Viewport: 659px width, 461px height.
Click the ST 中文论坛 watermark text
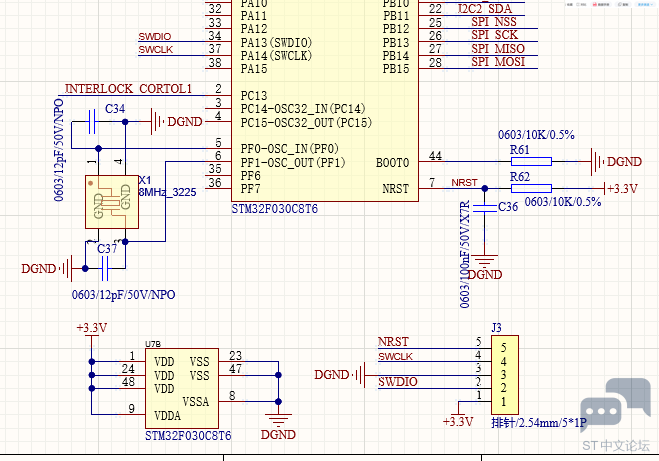click(615, 445)
